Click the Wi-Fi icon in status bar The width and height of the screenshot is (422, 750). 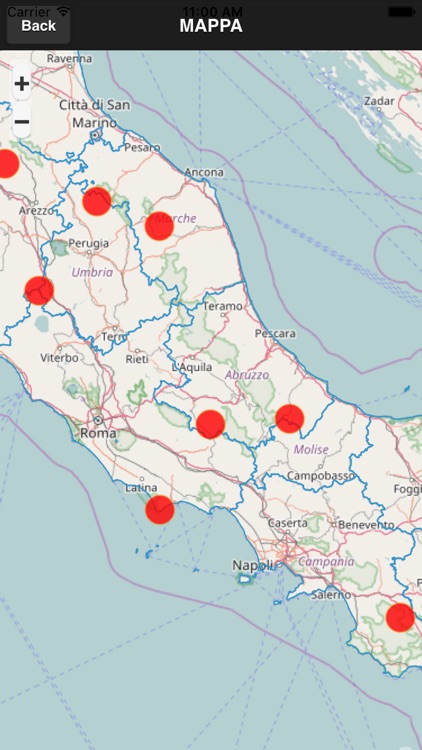63,11
